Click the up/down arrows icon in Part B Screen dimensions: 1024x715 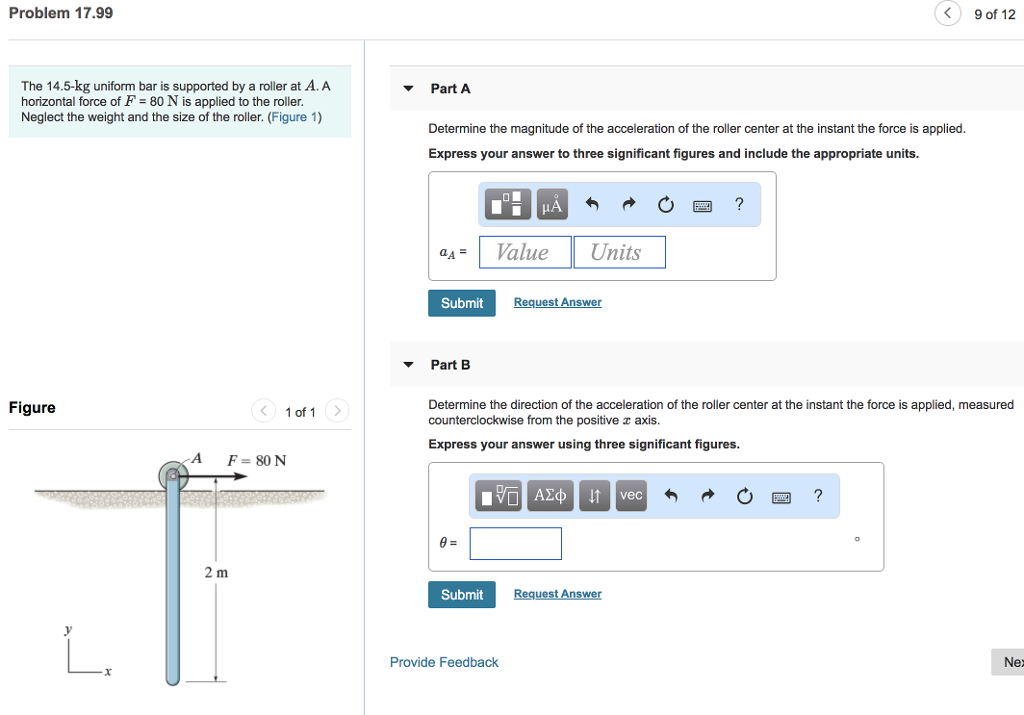point(594,495)
